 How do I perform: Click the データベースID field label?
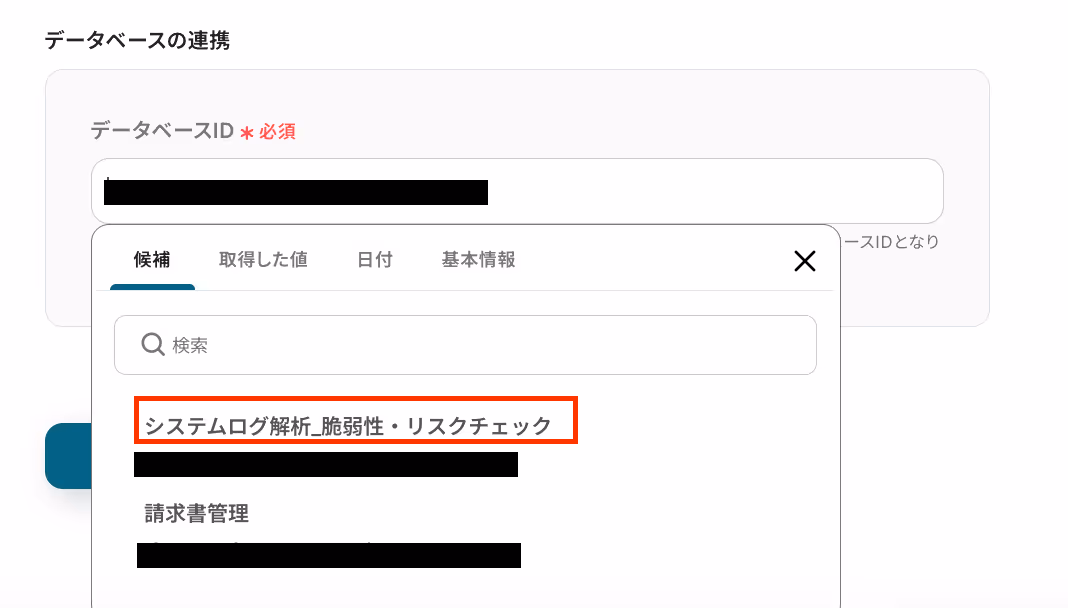[162, 130]
